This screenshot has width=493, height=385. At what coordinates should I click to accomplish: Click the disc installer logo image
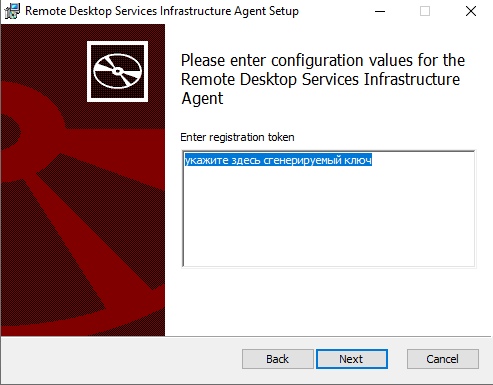coord(117,71)
